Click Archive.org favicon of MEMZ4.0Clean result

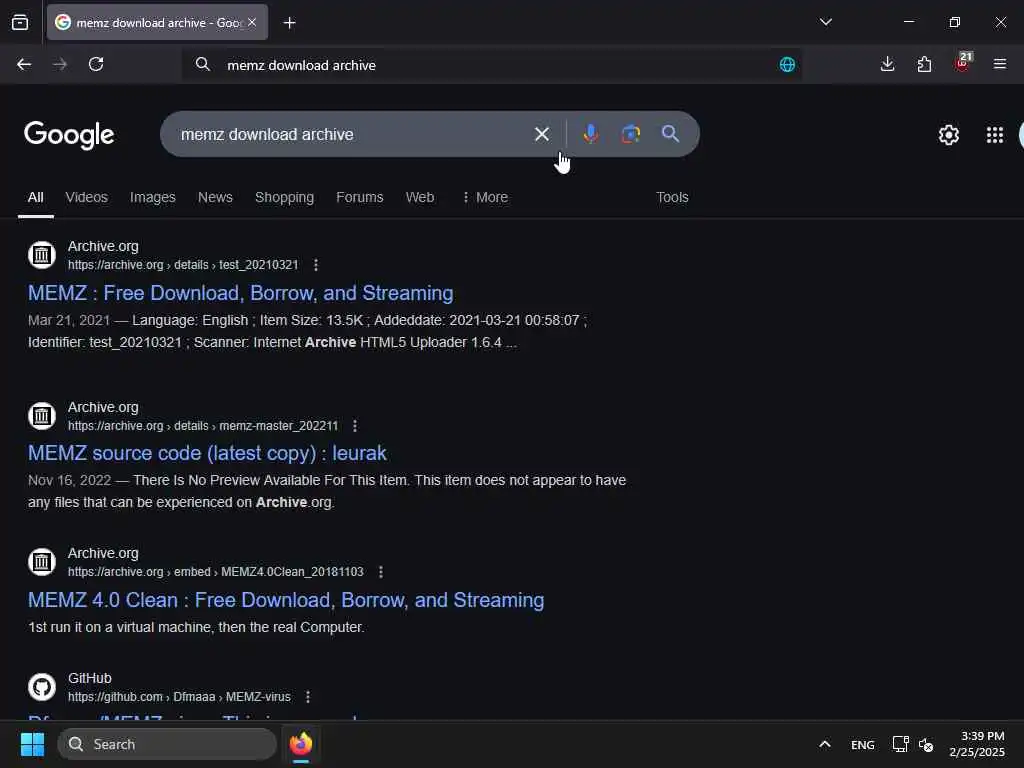(x=42, y=562)
